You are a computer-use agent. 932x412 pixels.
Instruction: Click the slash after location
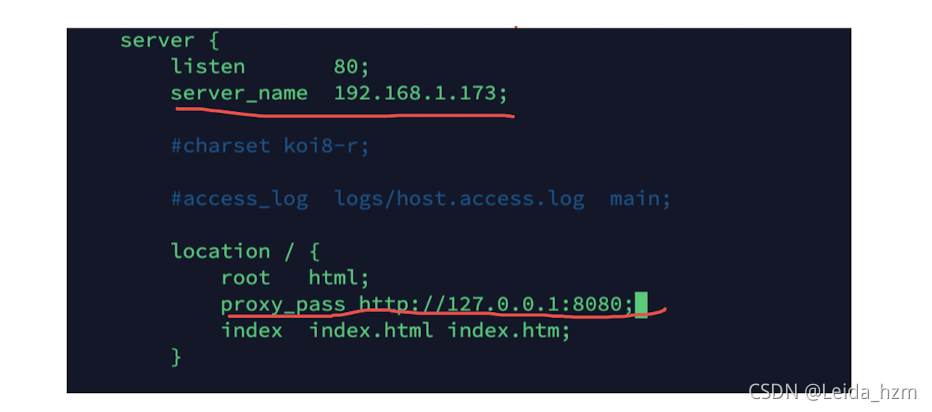[x=289, y=251]
